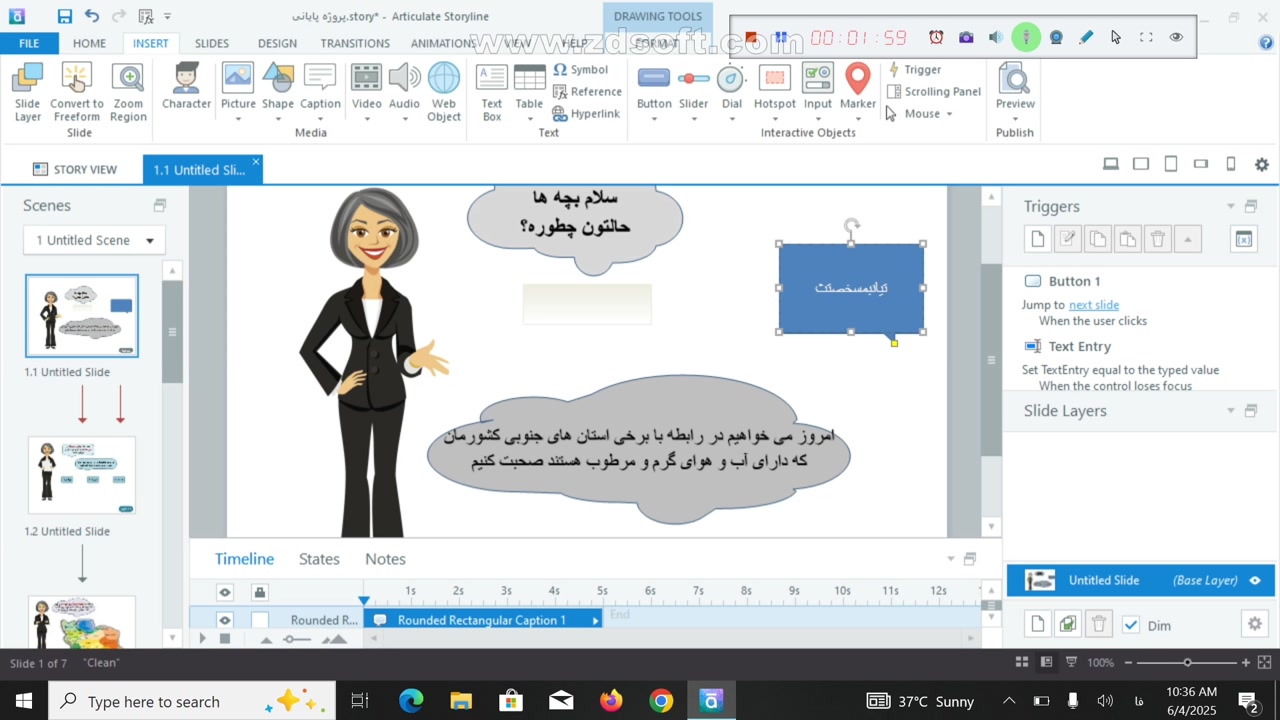This screenshot has width=1280, height=720.
Task: Open the 1 Untitled Scene dropdown
Action: coord(95,240)
